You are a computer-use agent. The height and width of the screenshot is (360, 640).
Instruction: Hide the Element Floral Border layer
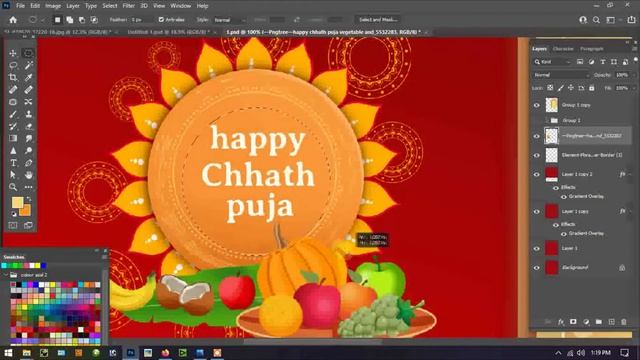[x=537, y=156]
